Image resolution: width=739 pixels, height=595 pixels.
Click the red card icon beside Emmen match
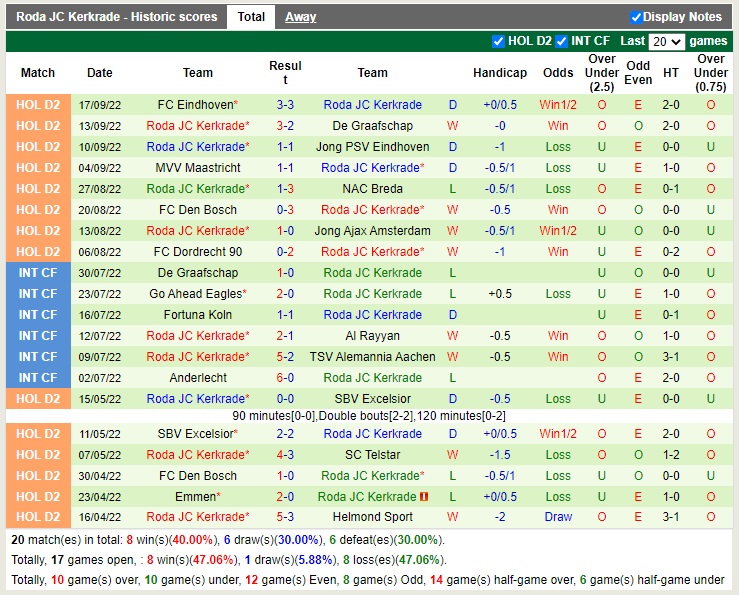(x=424, y=496)
